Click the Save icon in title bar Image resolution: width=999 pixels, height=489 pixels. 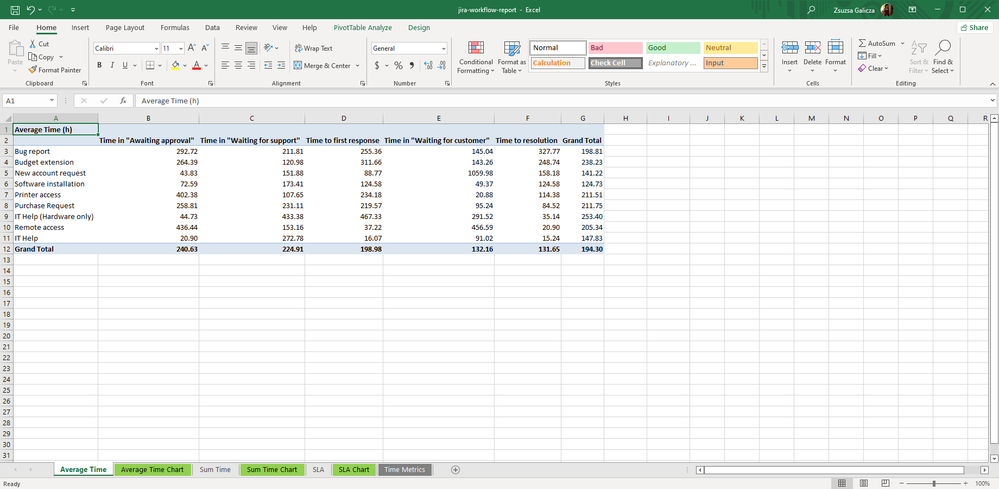15,10
